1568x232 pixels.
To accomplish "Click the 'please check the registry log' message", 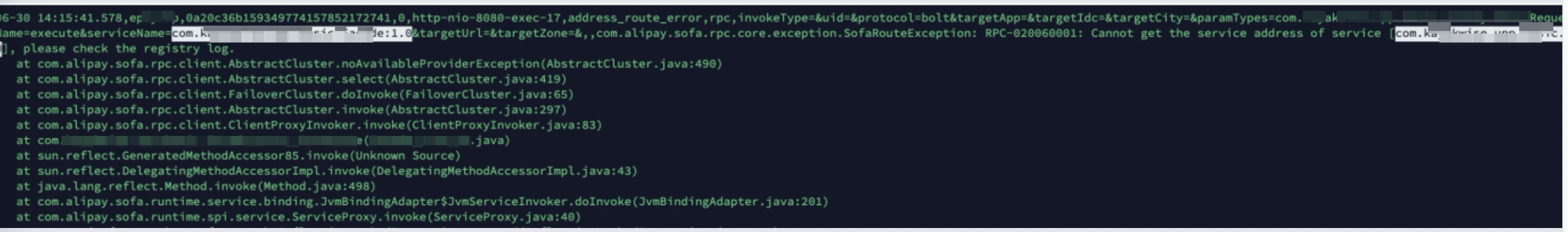I will click(127, 48).
